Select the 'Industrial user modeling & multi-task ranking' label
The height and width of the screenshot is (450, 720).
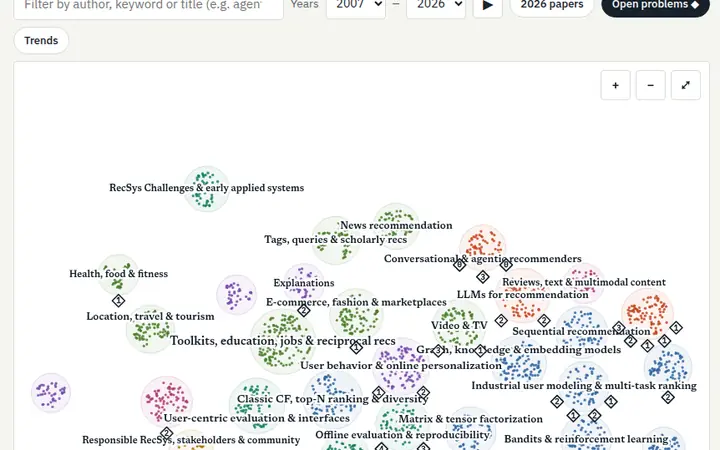click(584, 386)
